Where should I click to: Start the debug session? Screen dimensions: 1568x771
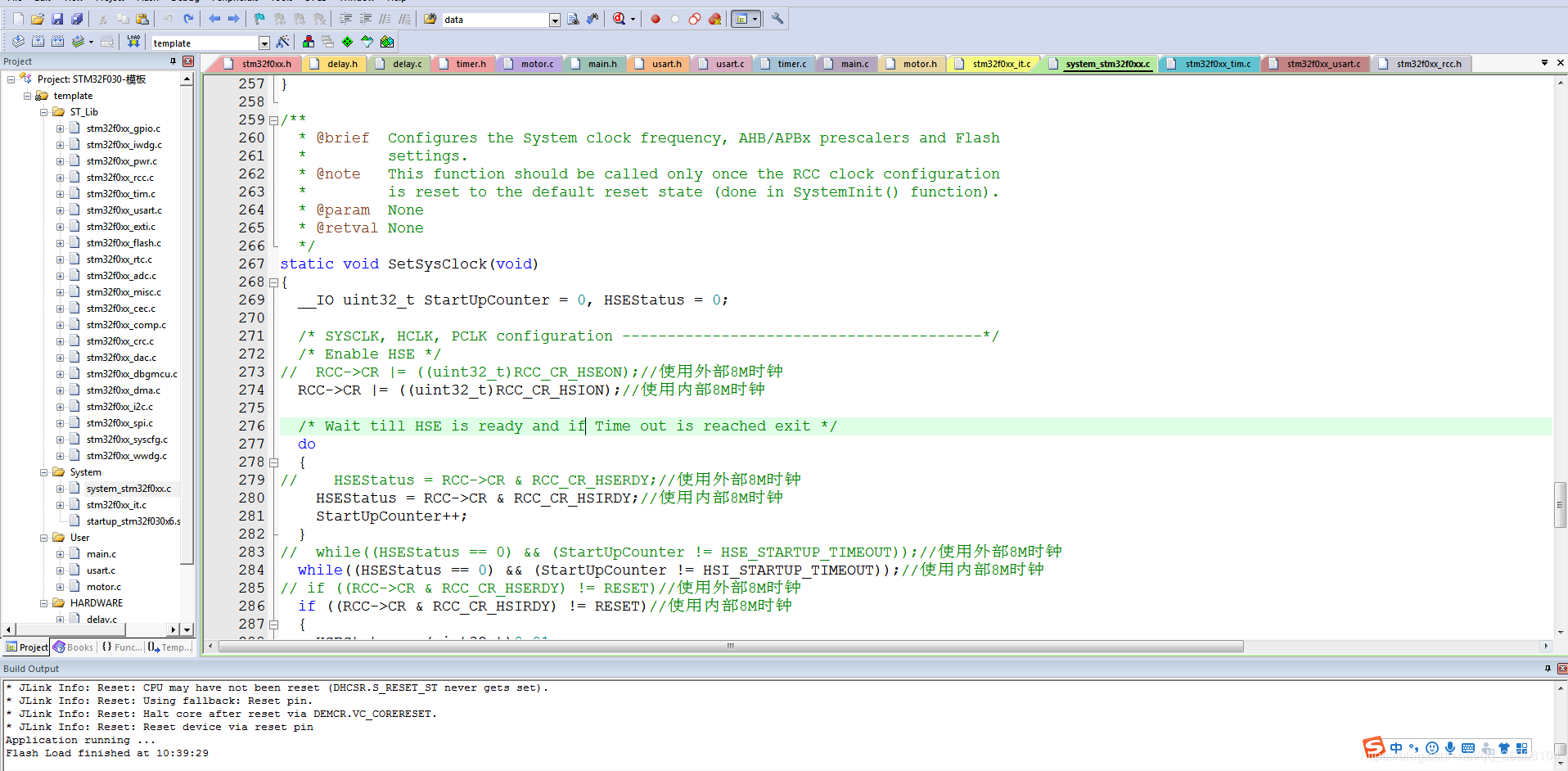620,19
